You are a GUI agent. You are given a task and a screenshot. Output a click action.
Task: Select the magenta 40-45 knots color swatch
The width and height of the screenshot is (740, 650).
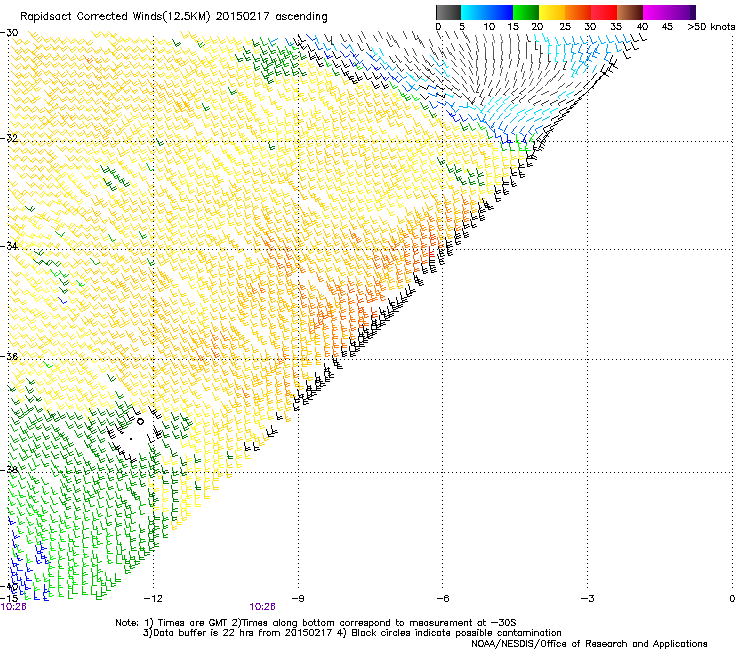pyautogui.click(x=656, y=12)
